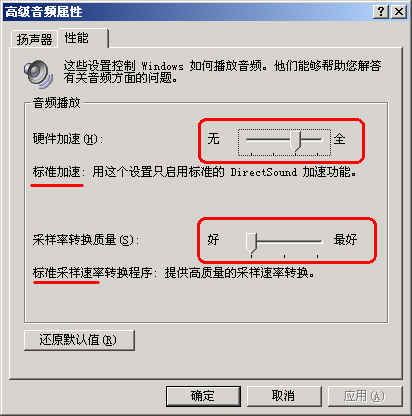This screenshot has width=412, height=416.
Task: Click the 采样率转换质量 slider thumb
Action: coord(251,243)
